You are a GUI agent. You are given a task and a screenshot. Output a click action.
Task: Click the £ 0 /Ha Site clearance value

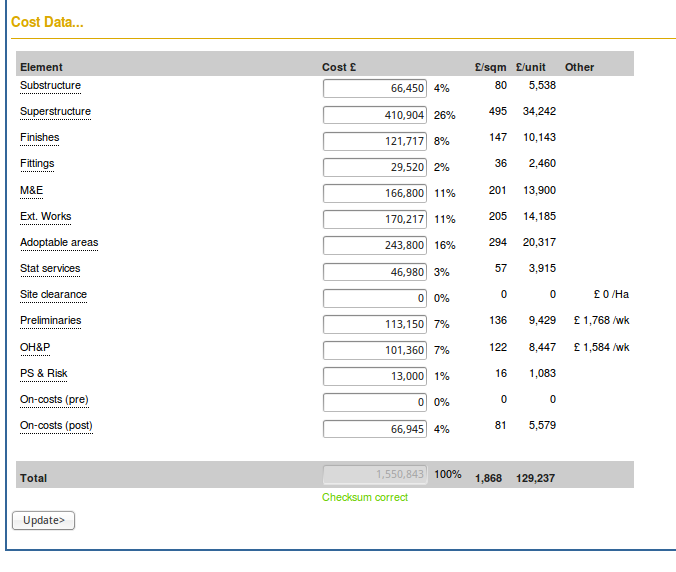pos(611,294)
